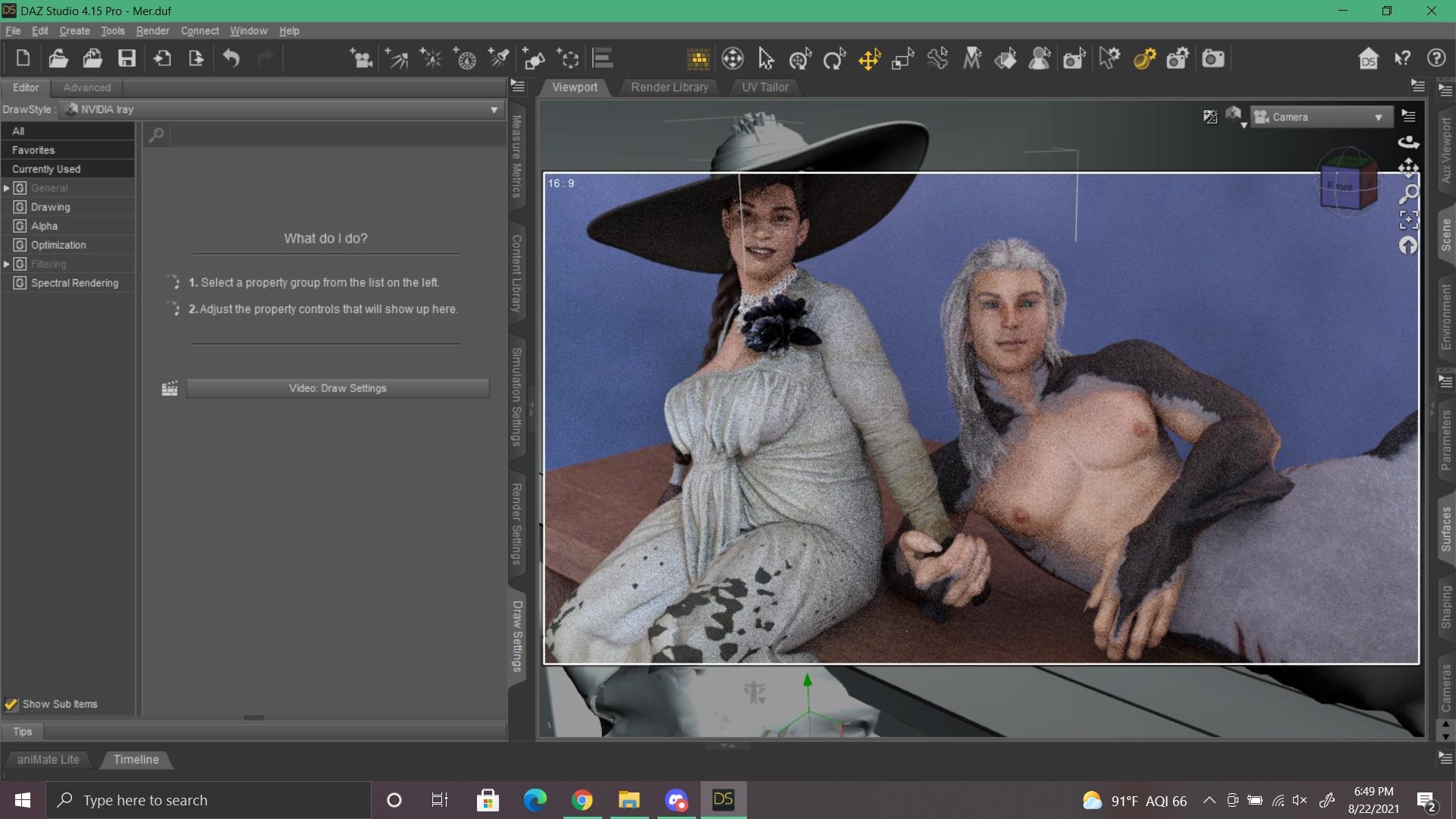Toggle the Show Sub Items checkbox
Screen dimensions: 1456x819
click(x=11, y=704)
